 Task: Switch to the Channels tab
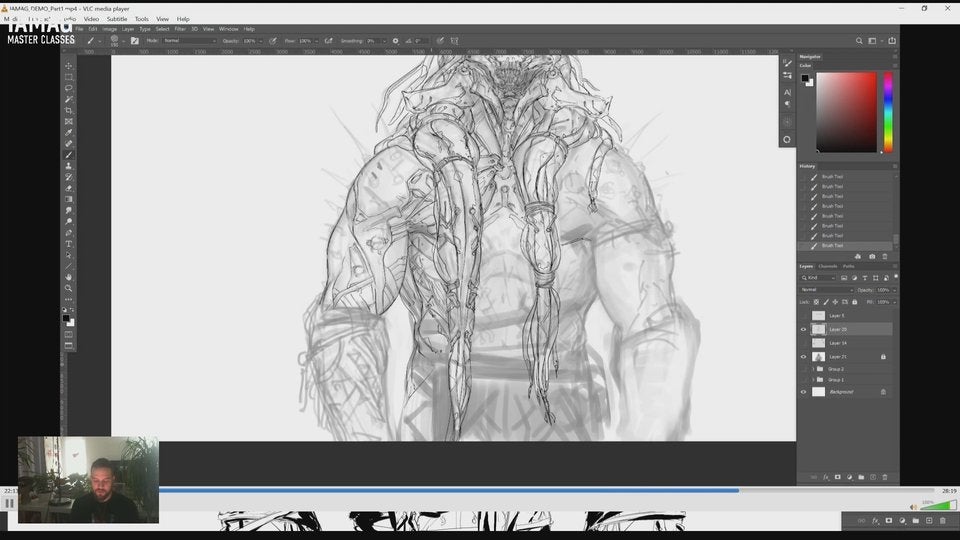click(x=828, y=266)
